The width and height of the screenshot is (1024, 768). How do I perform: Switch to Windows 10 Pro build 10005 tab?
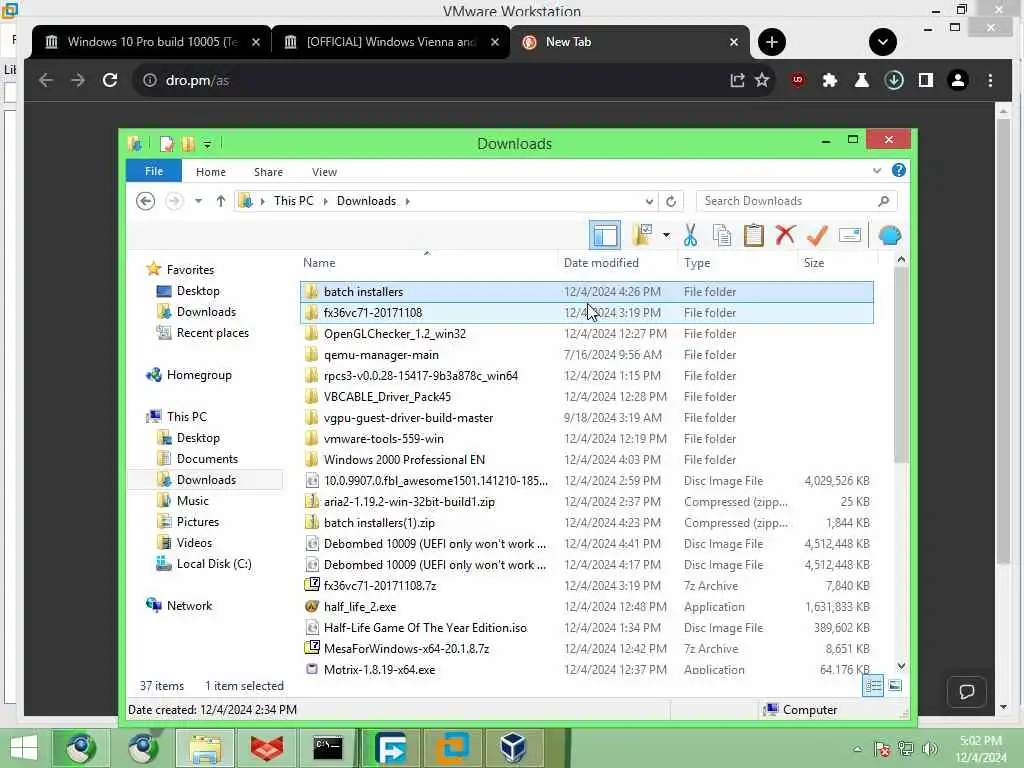(x=152, y=42)
